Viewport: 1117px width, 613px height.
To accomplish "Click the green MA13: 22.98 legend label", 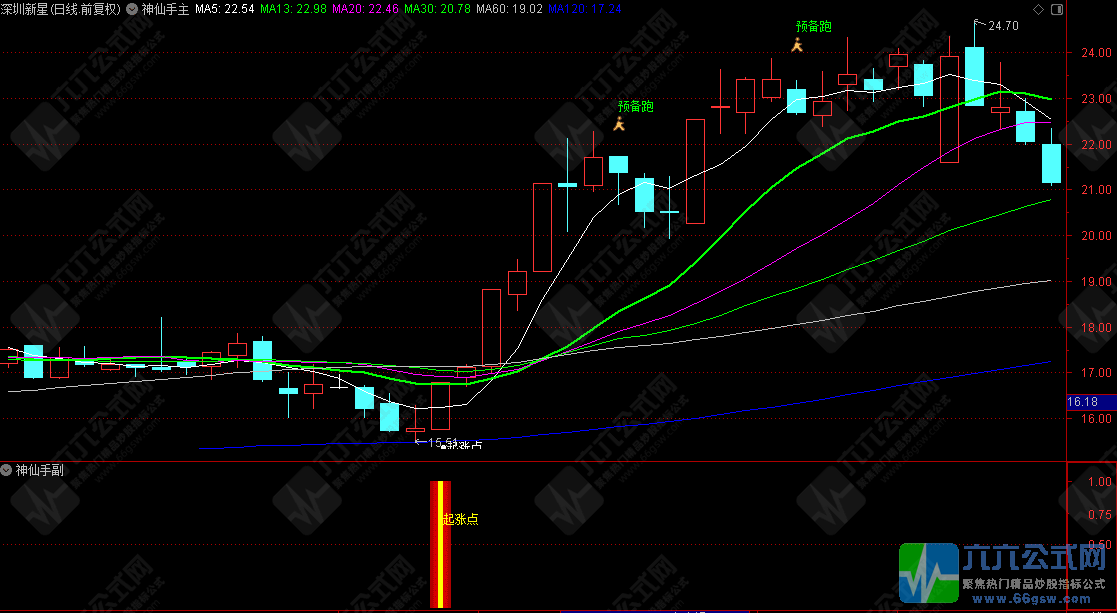I will click(292, 9).
